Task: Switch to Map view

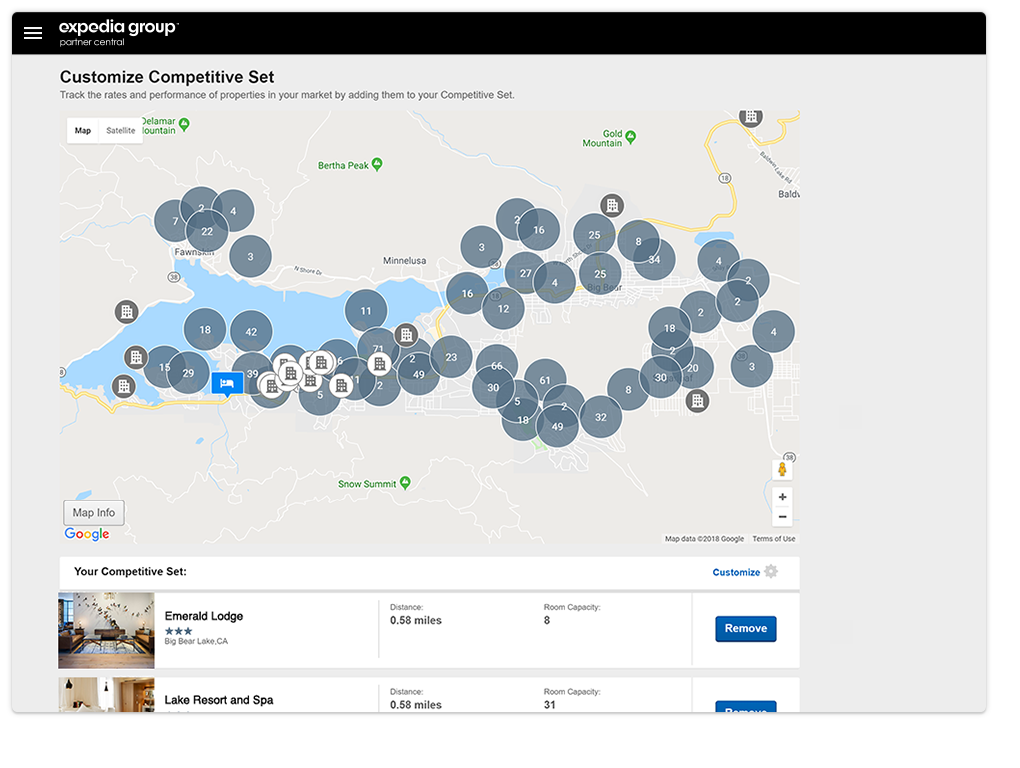Action: [x=83, y=131]
